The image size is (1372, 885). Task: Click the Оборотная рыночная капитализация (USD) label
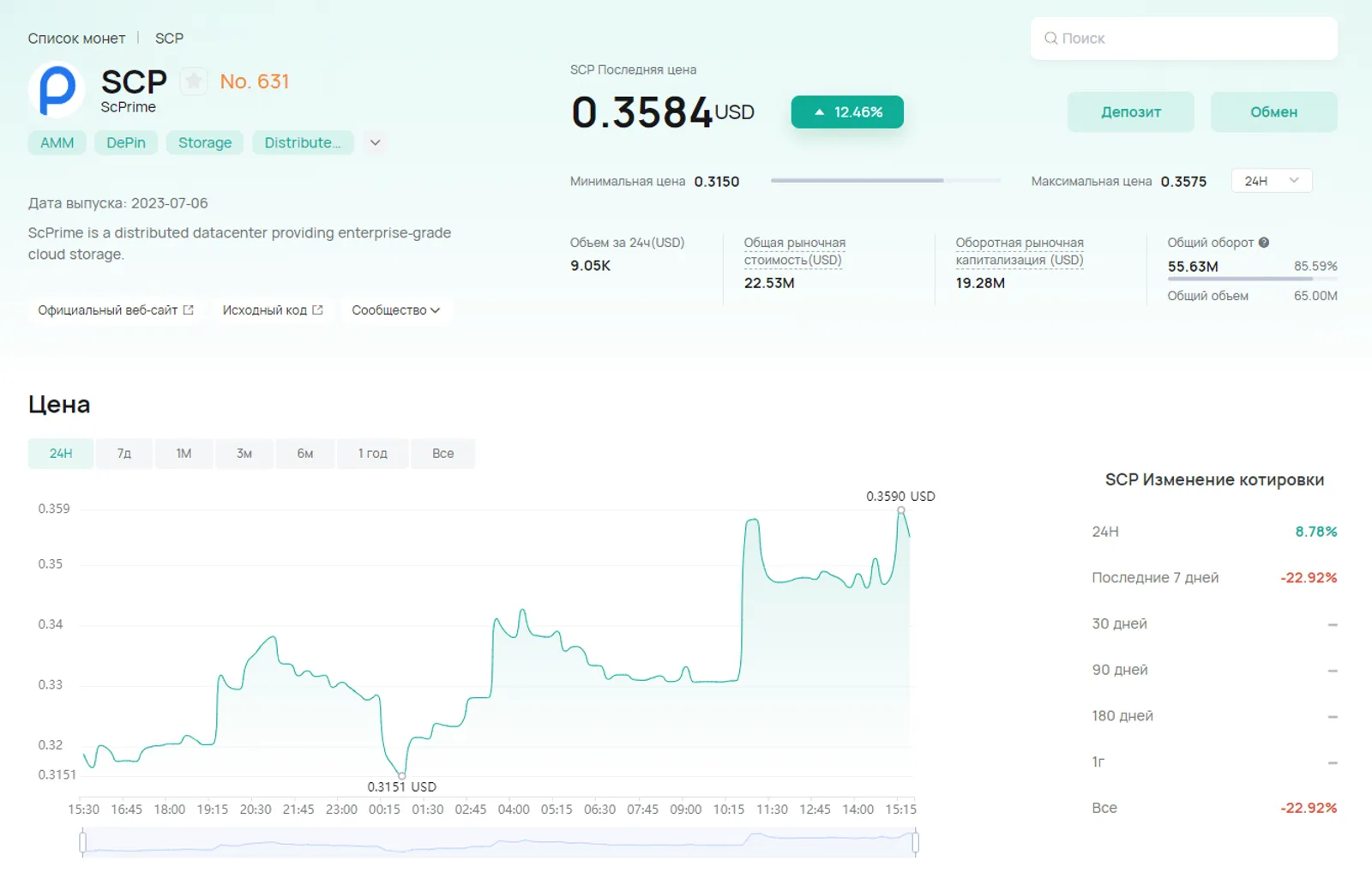tap(1020, 251)
